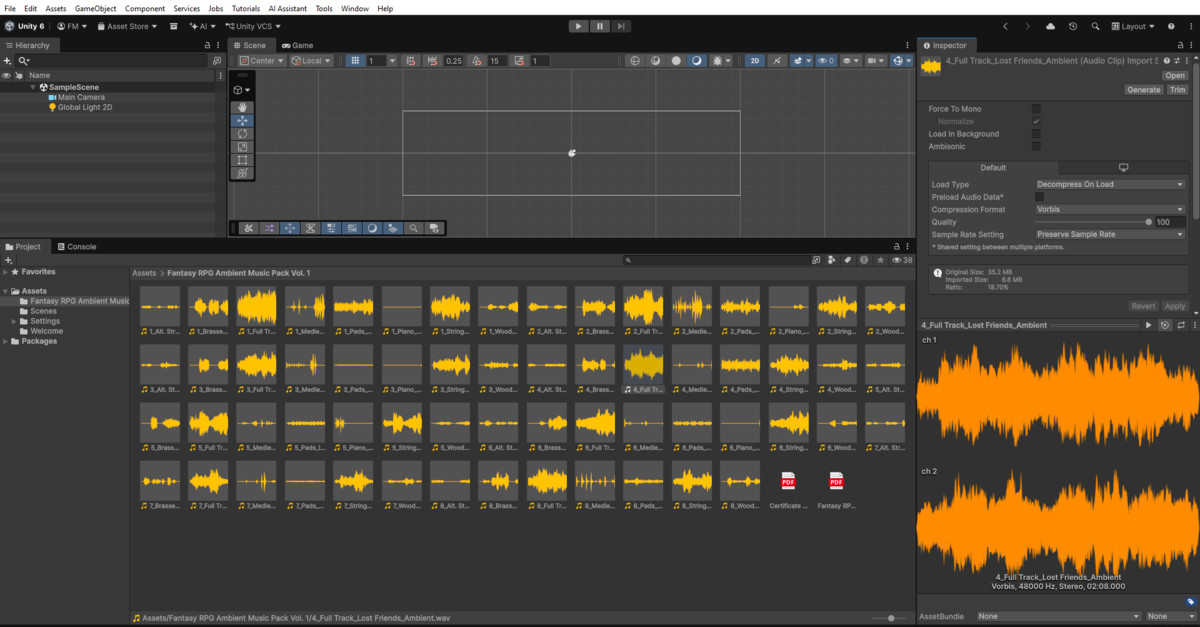Select the Scale tool in Scene toolbar
The image size is (1200, 627).
[x=243, y=146]
